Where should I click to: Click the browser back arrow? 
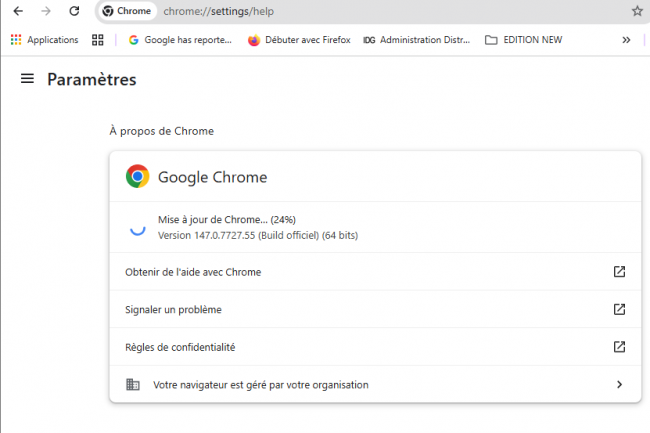[18, 11]
